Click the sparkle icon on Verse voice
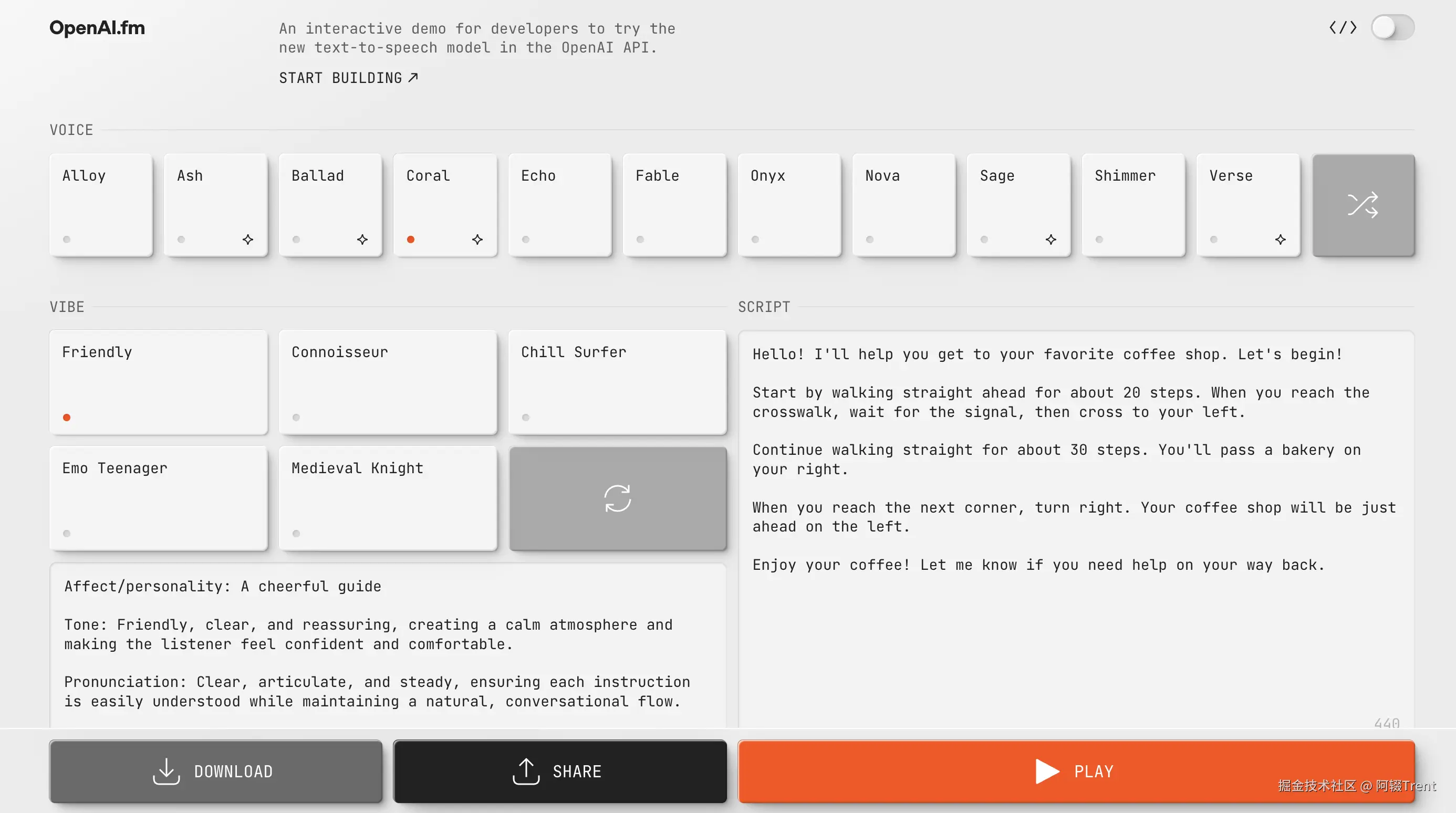 point(1280,239)
